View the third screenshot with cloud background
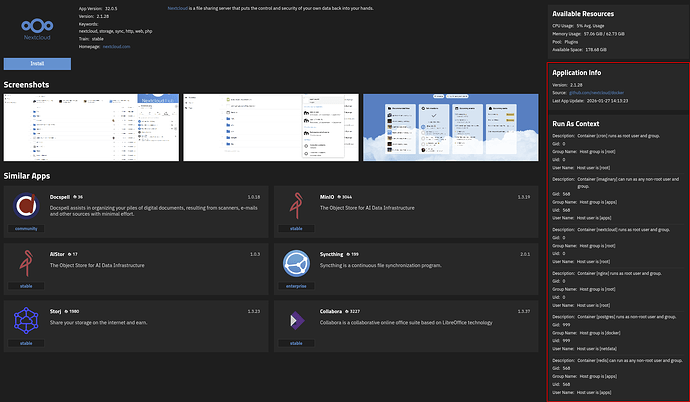This screenshot has height=402, width=690. tap(451, 127)
